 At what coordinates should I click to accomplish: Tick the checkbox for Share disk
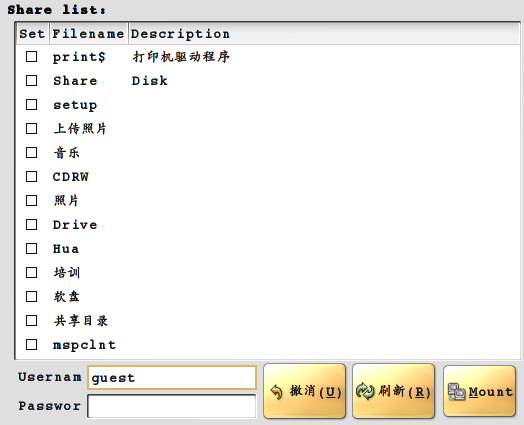31,81
